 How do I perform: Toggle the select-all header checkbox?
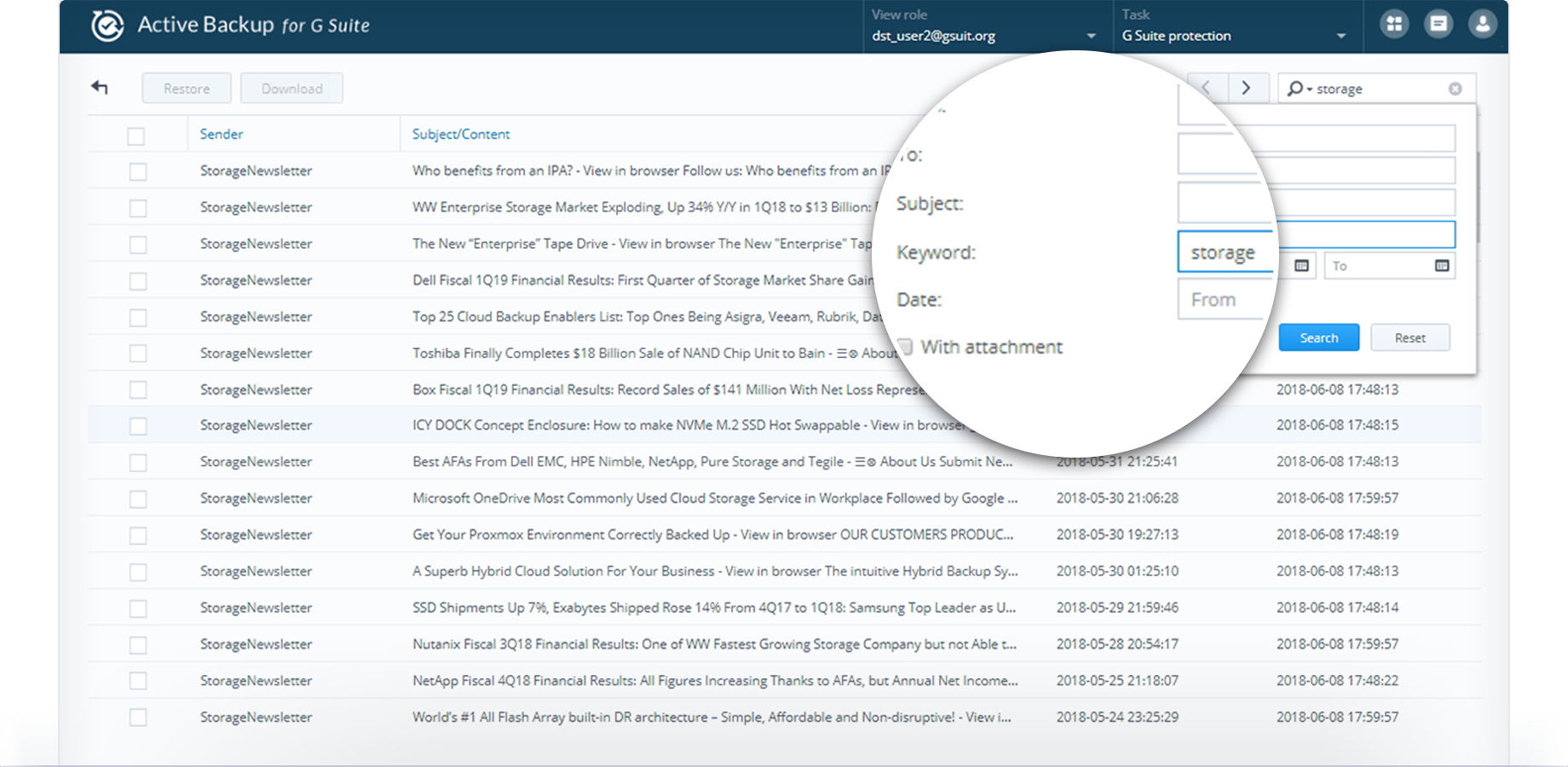point(136,136)
